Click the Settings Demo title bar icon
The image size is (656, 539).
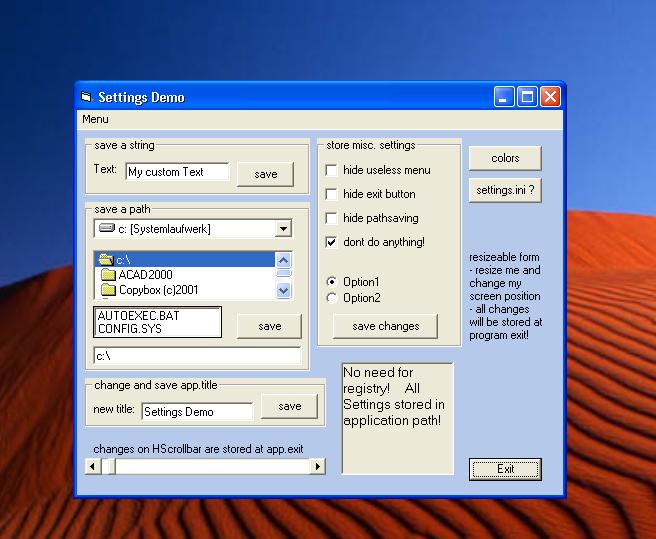pos(86,97)
